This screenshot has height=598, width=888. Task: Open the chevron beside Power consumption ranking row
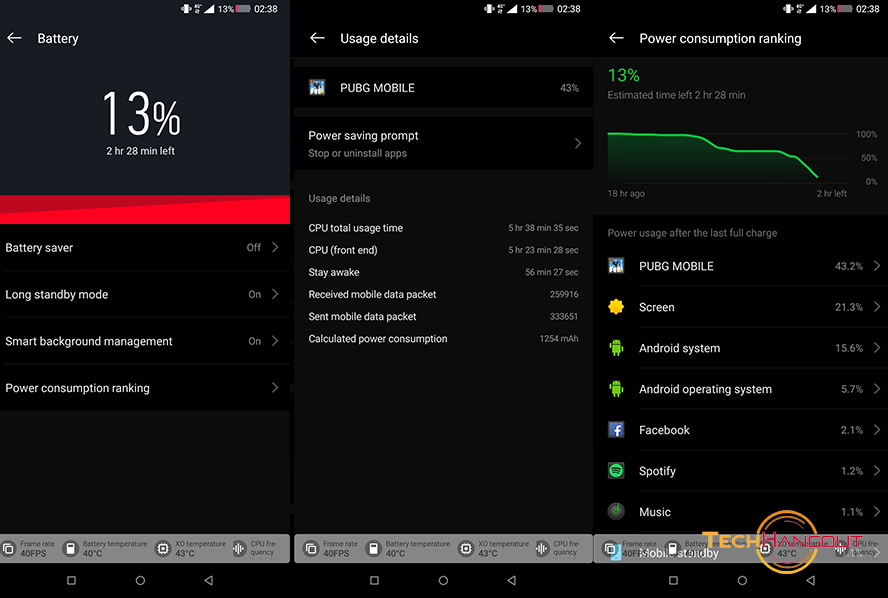click(275, 387)
